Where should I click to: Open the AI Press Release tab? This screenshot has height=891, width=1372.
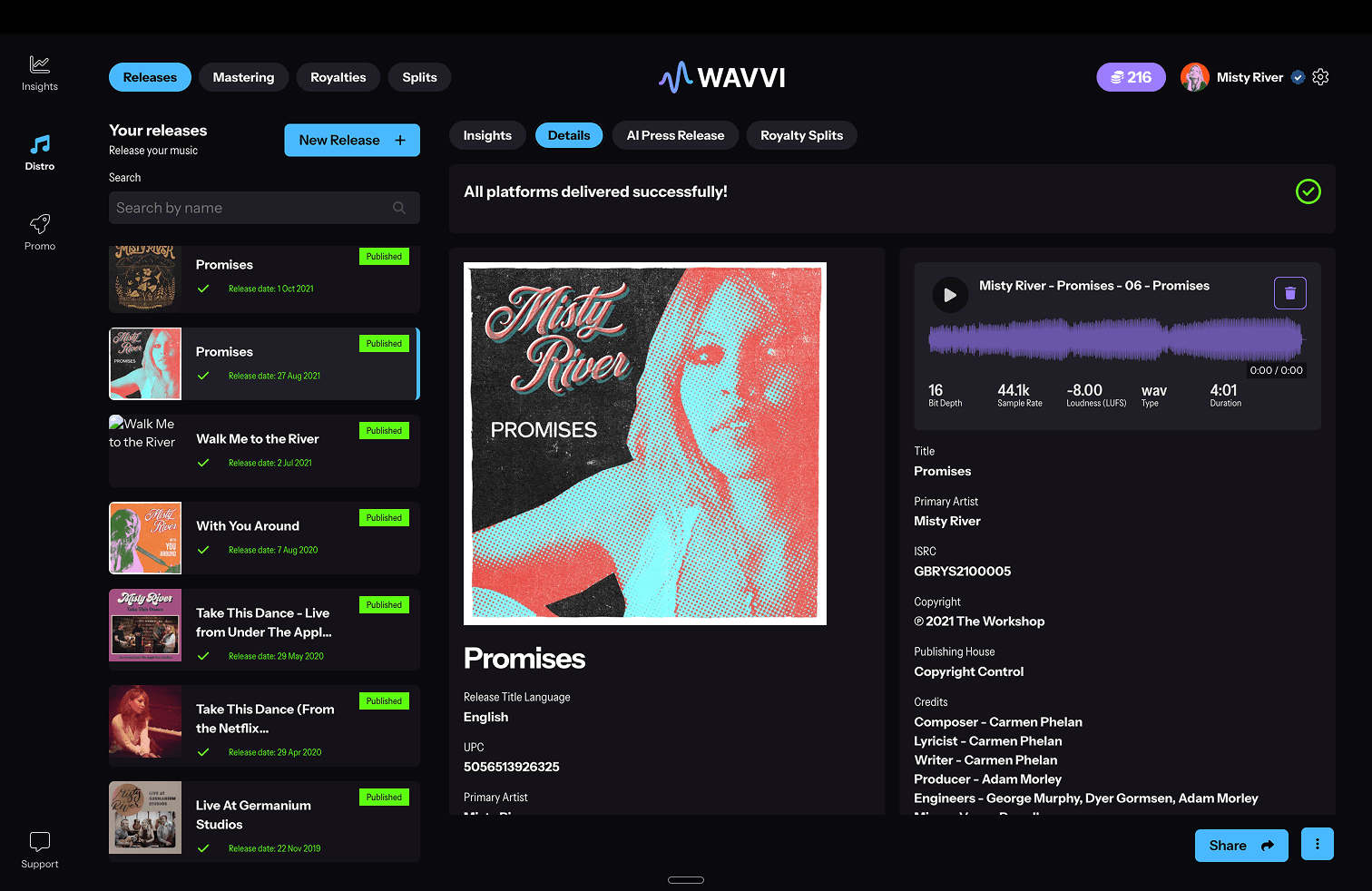[675, 135]
